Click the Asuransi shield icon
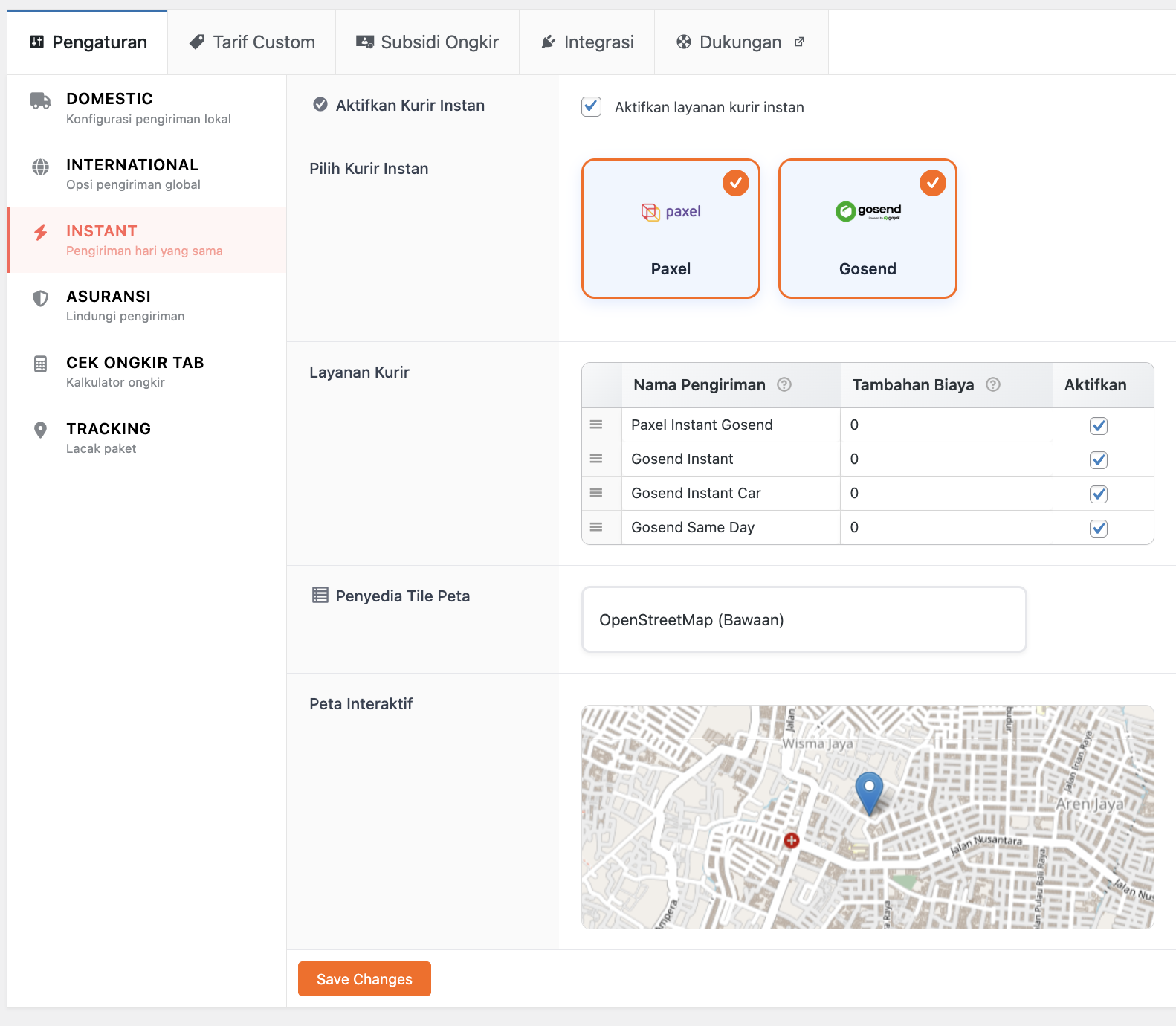The width and height of the screenshot is (1176, 1026). (x=41, y=298)
